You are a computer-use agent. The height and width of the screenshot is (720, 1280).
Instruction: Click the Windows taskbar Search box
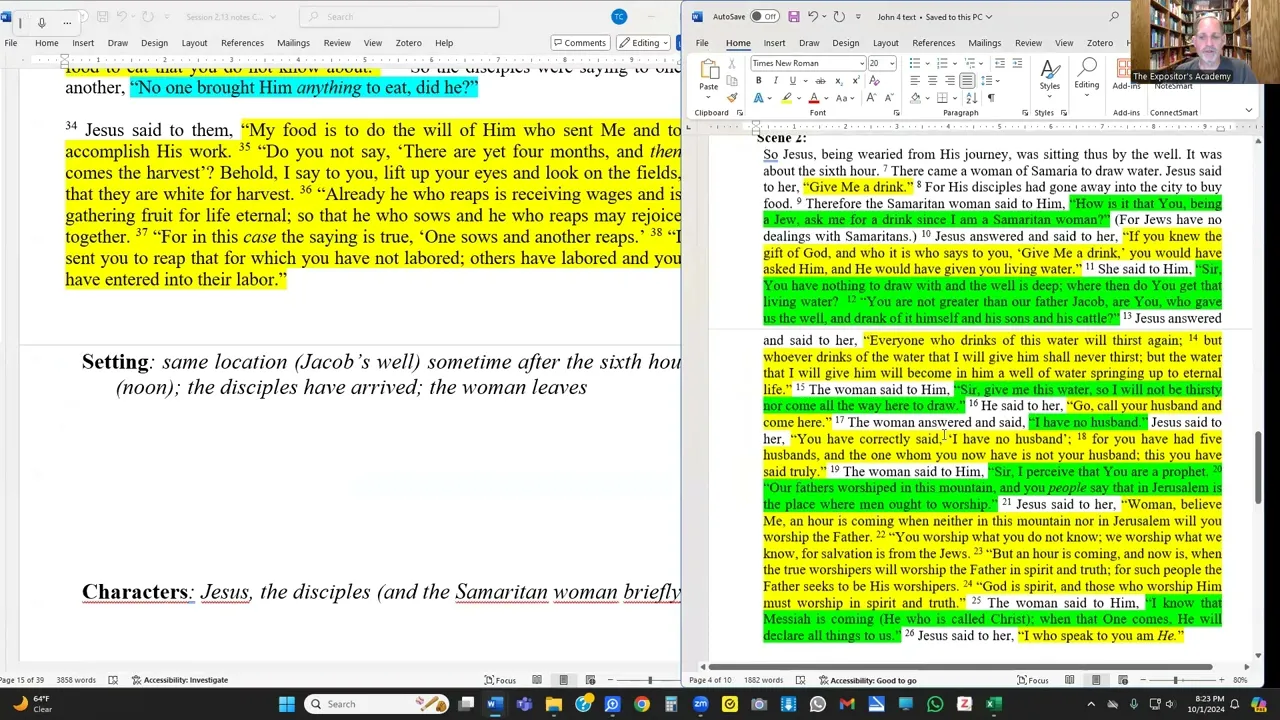point(372,704)
